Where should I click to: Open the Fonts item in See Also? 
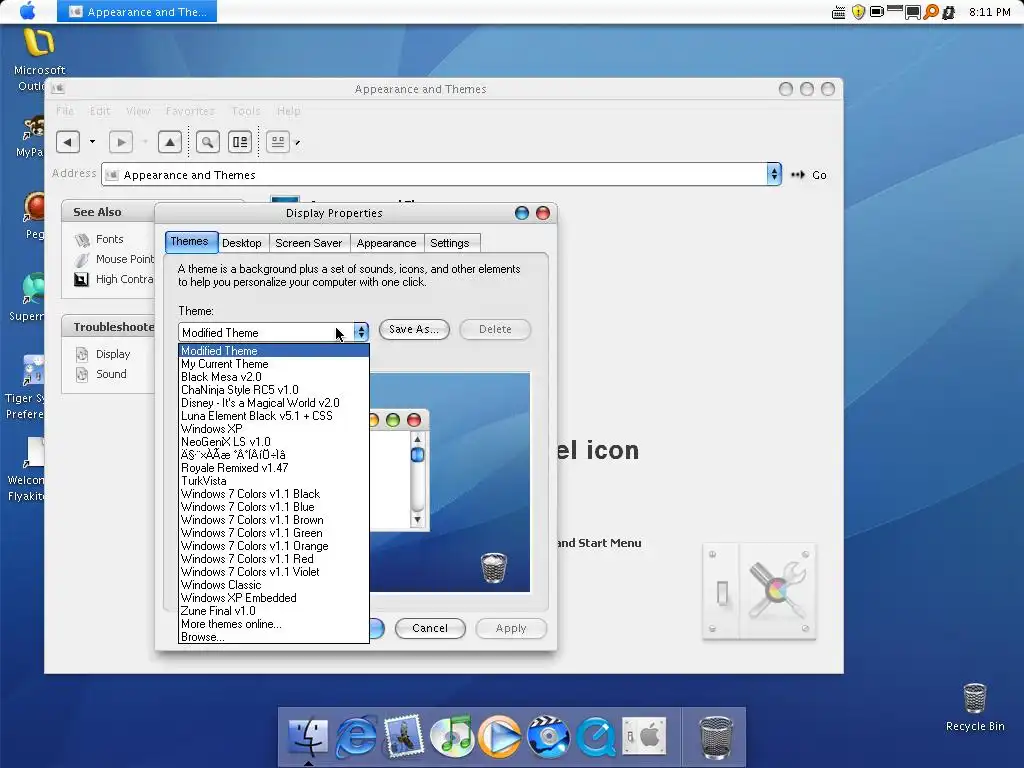(109, 239)
